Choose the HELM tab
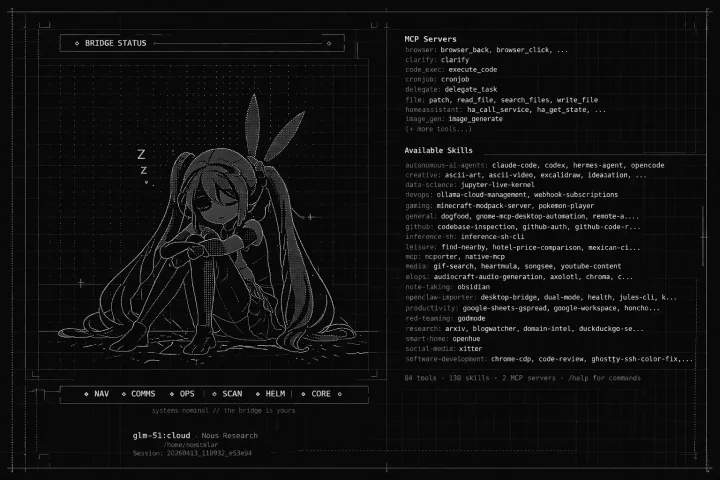The height and width of the screenshot is (480, 720). (275, 394)
